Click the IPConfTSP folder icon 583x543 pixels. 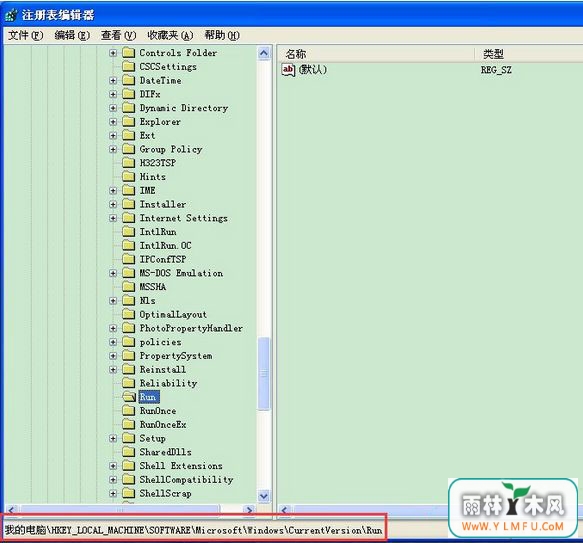129,259
